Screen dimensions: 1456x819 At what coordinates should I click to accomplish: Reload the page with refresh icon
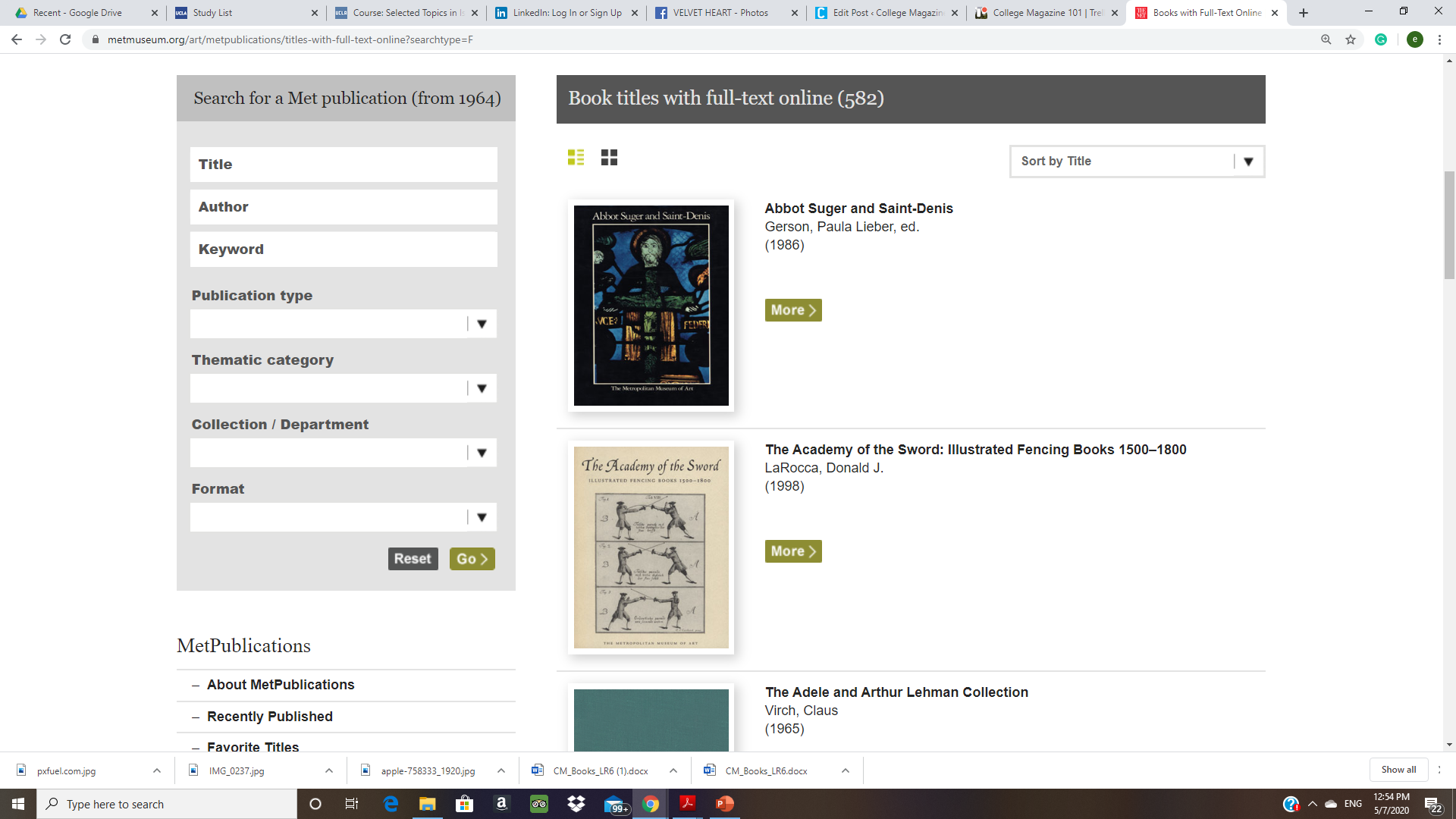point(65,39)
